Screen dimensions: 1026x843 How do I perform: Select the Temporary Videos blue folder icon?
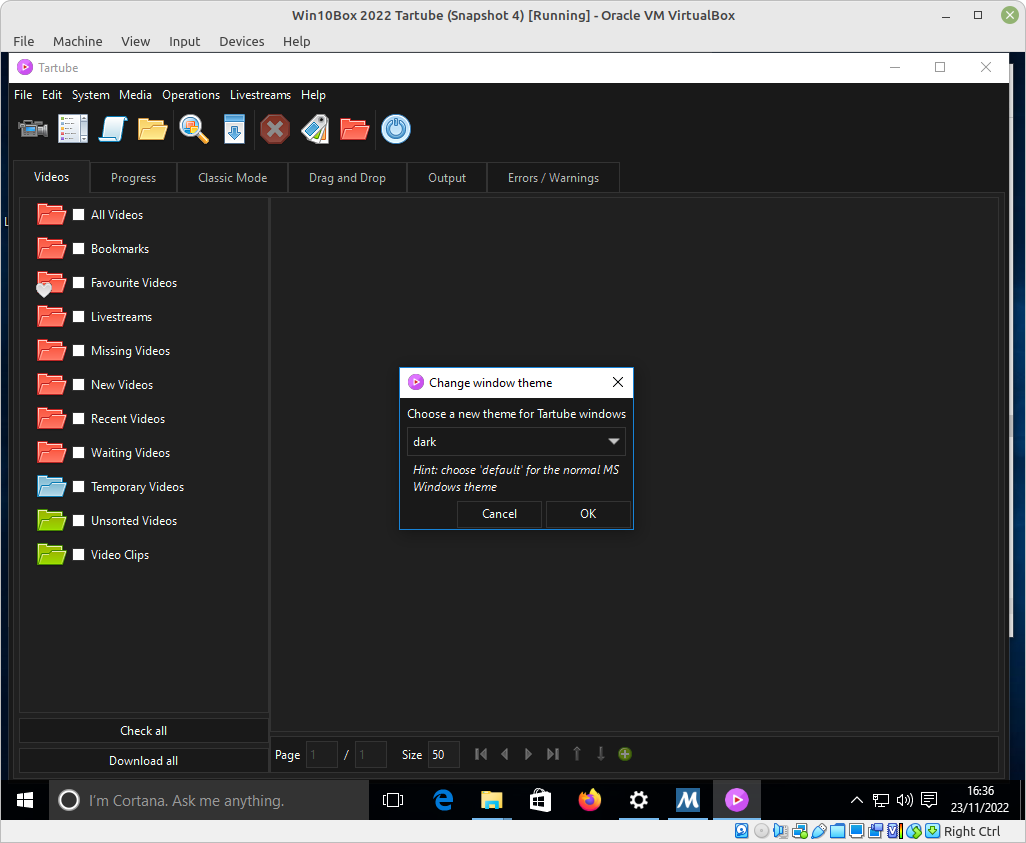(52, 487)
